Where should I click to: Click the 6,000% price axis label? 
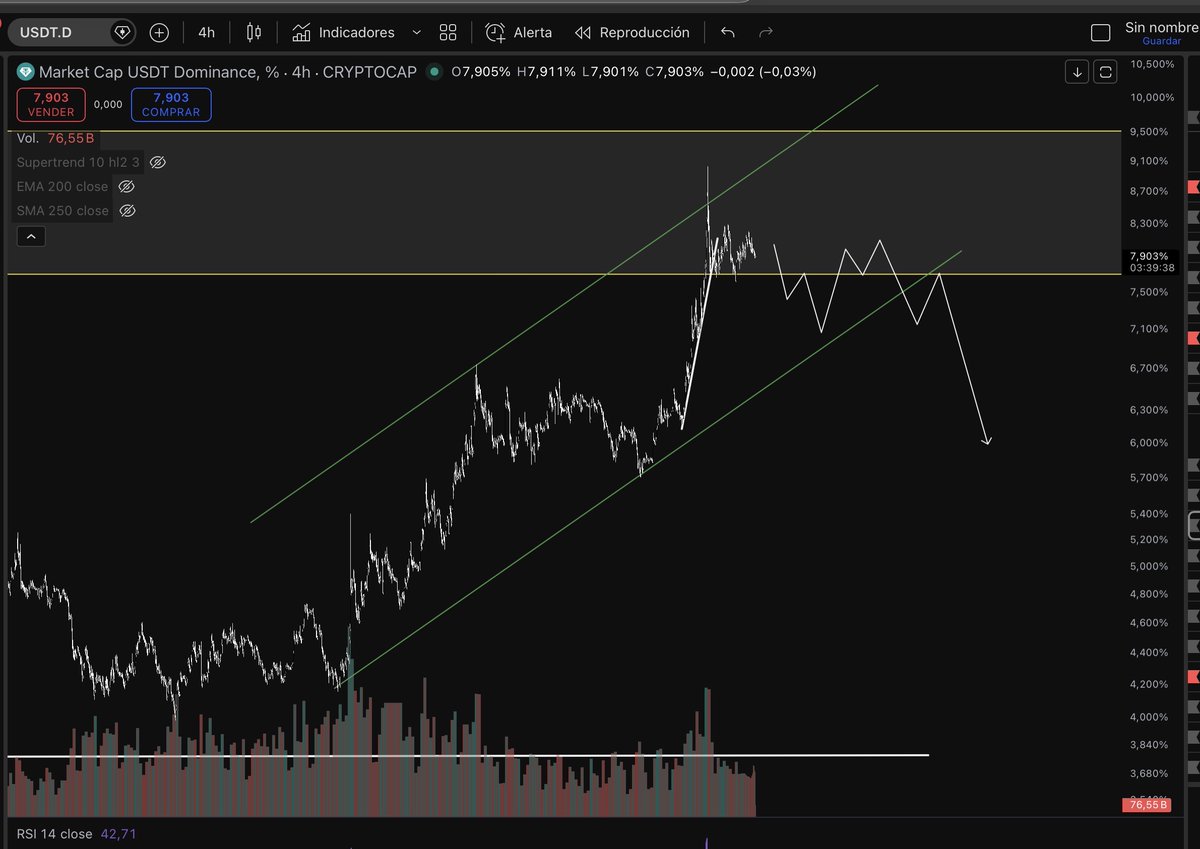tap(1150, 443)
